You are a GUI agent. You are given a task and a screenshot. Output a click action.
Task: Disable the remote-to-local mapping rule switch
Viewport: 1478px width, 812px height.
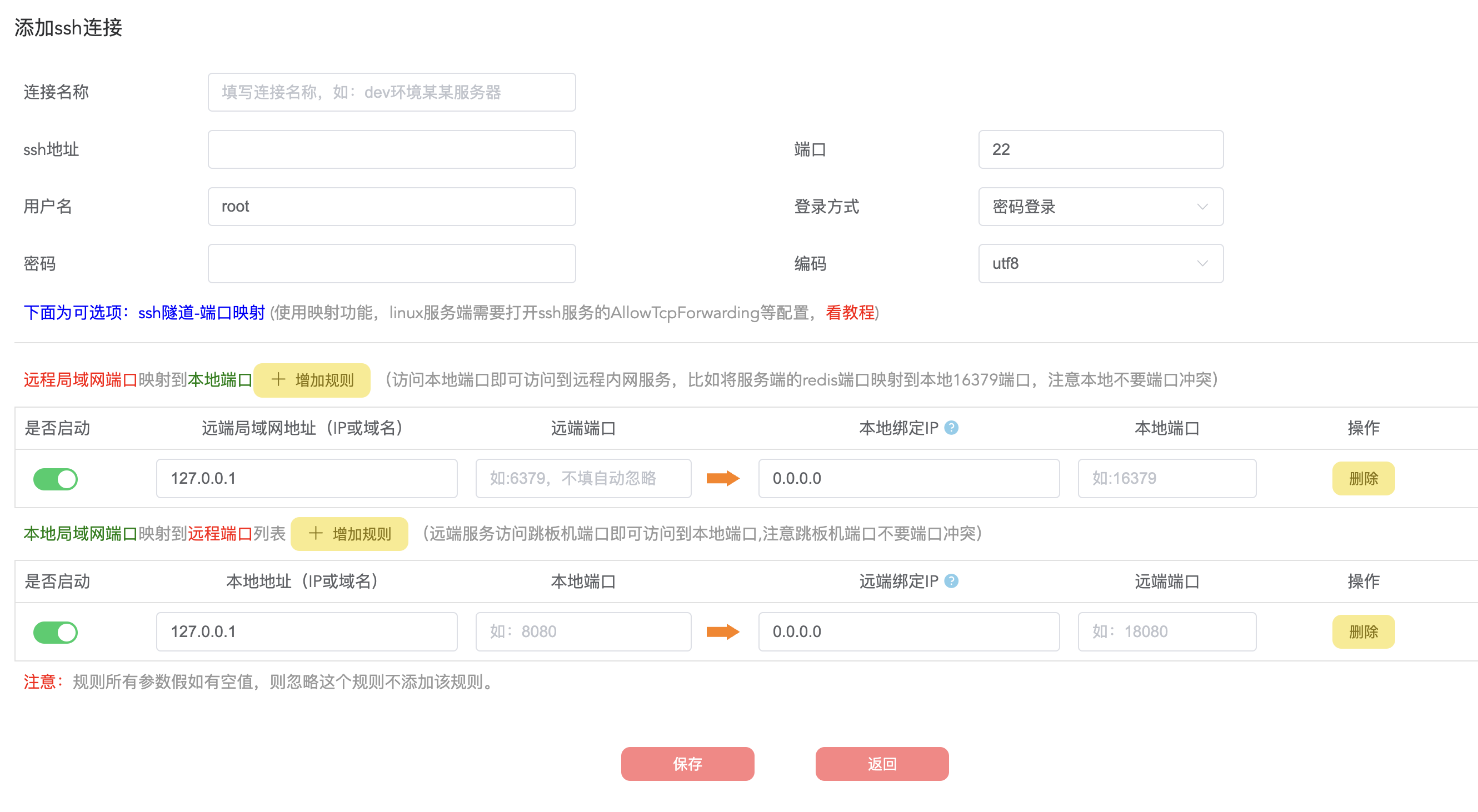tap(56, 479)
